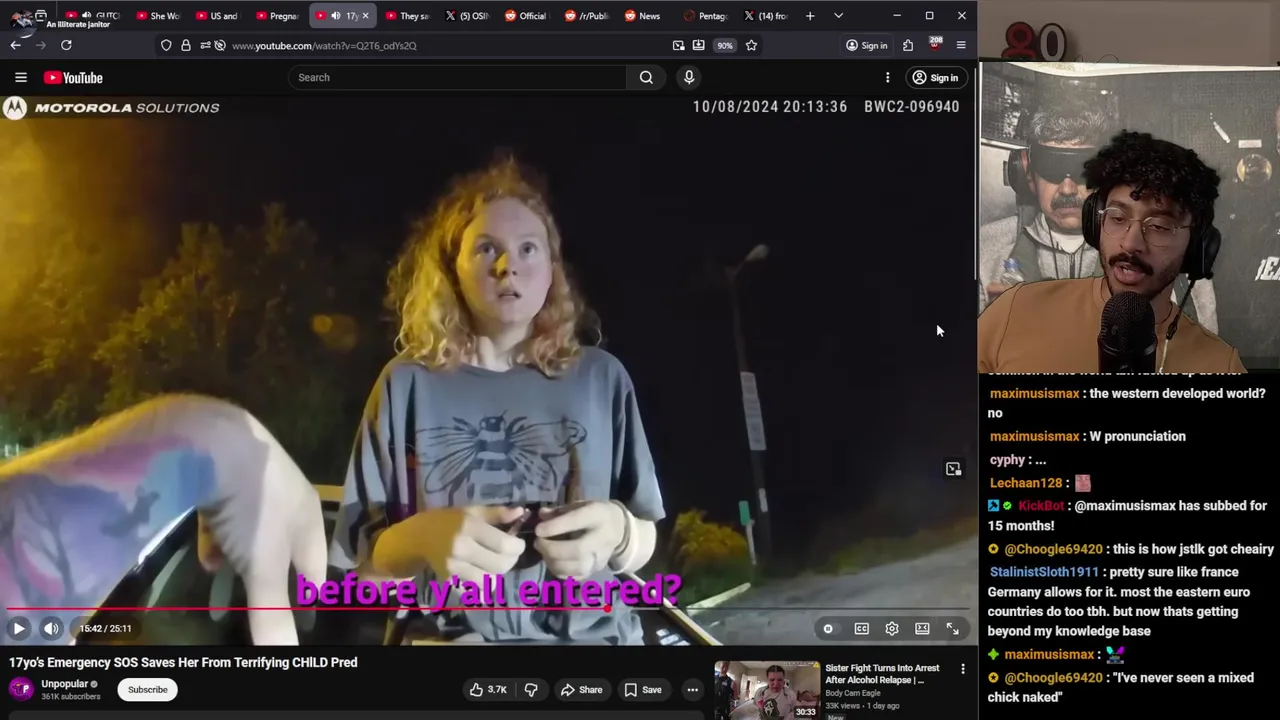This screenshot has width=1280, height=720.
Task: Dislike the video
Action: (531, 689)
